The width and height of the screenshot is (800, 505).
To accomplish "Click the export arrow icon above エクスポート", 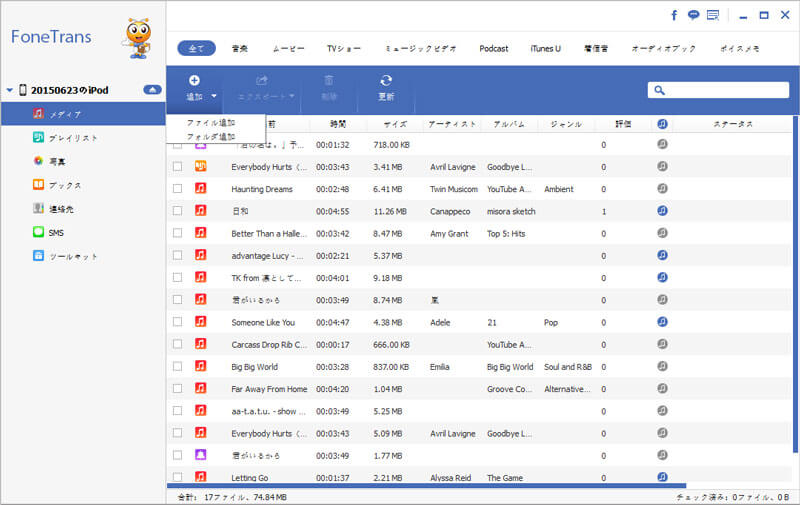I will pyautogui.click(x=262, y=80).
